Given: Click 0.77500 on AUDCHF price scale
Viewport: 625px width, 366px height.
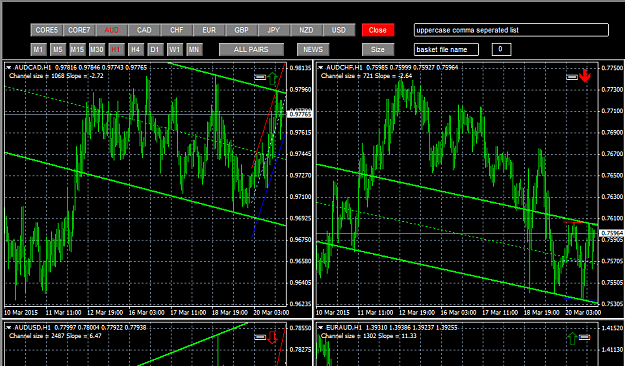Looking at the screenshot, I should coord(612,68).
